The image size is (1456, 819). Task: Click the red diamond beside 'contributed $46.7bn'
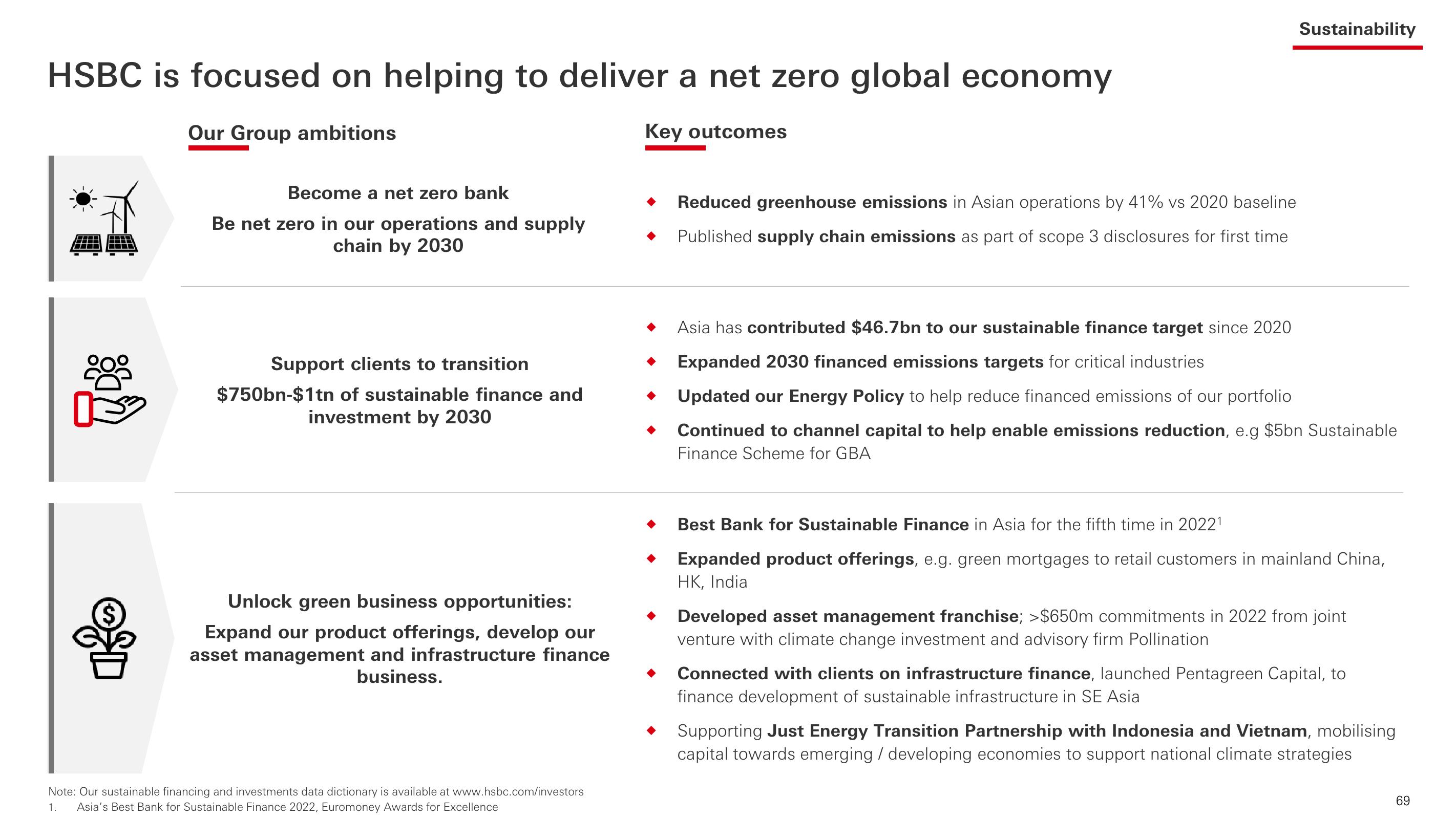[x=651, y=327]
